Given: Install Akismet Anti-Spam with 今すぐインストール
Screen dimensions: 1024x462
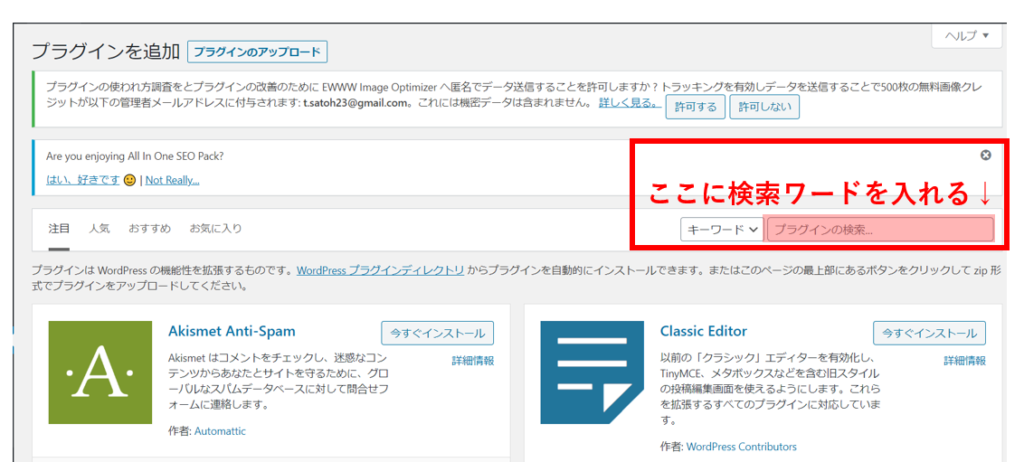Looking at the screenshot, I should (x=438, y=333).
